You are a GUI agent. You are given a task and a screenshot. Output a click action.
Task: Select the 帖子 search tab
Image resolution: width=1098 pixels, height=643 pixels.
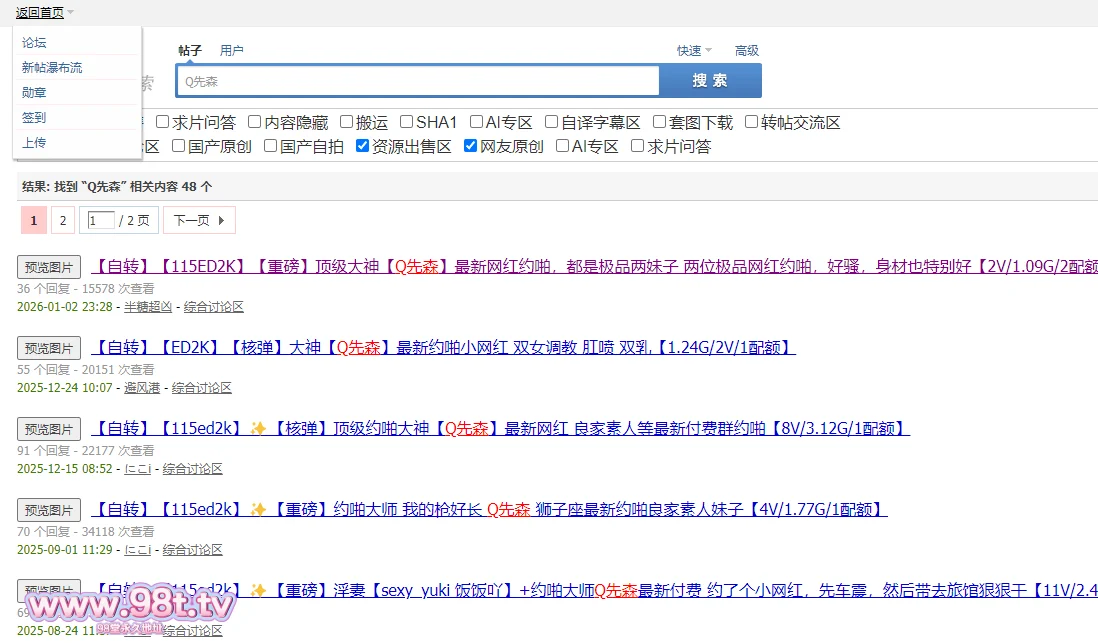point(190,50)
